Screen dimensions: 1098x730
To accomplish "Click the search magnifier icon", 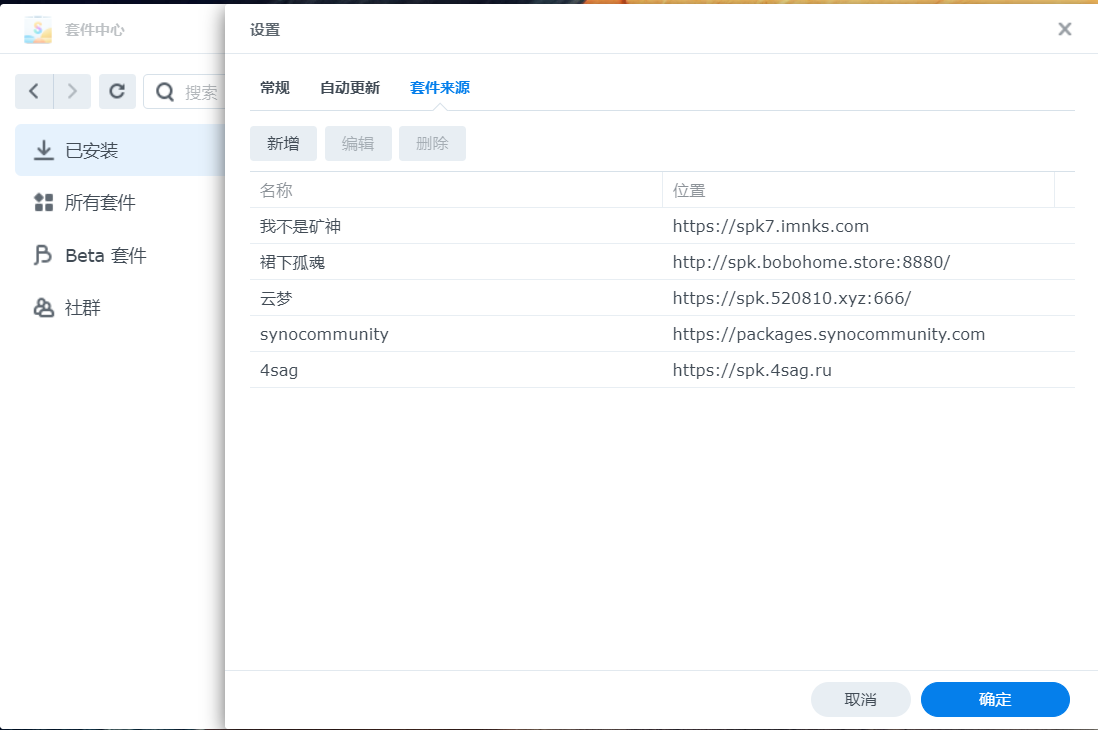I will coord(165,92).
